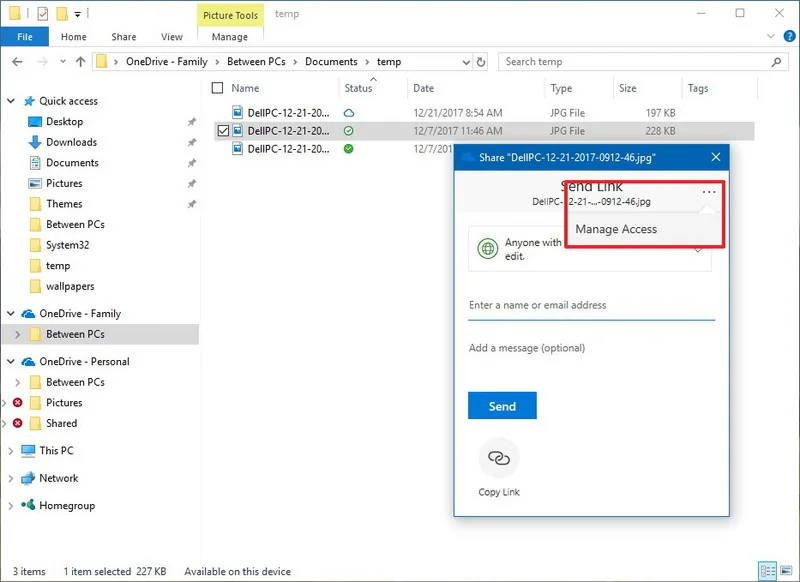
Task: Click the pin icon next to Desktop
Action: click(191, 122)
